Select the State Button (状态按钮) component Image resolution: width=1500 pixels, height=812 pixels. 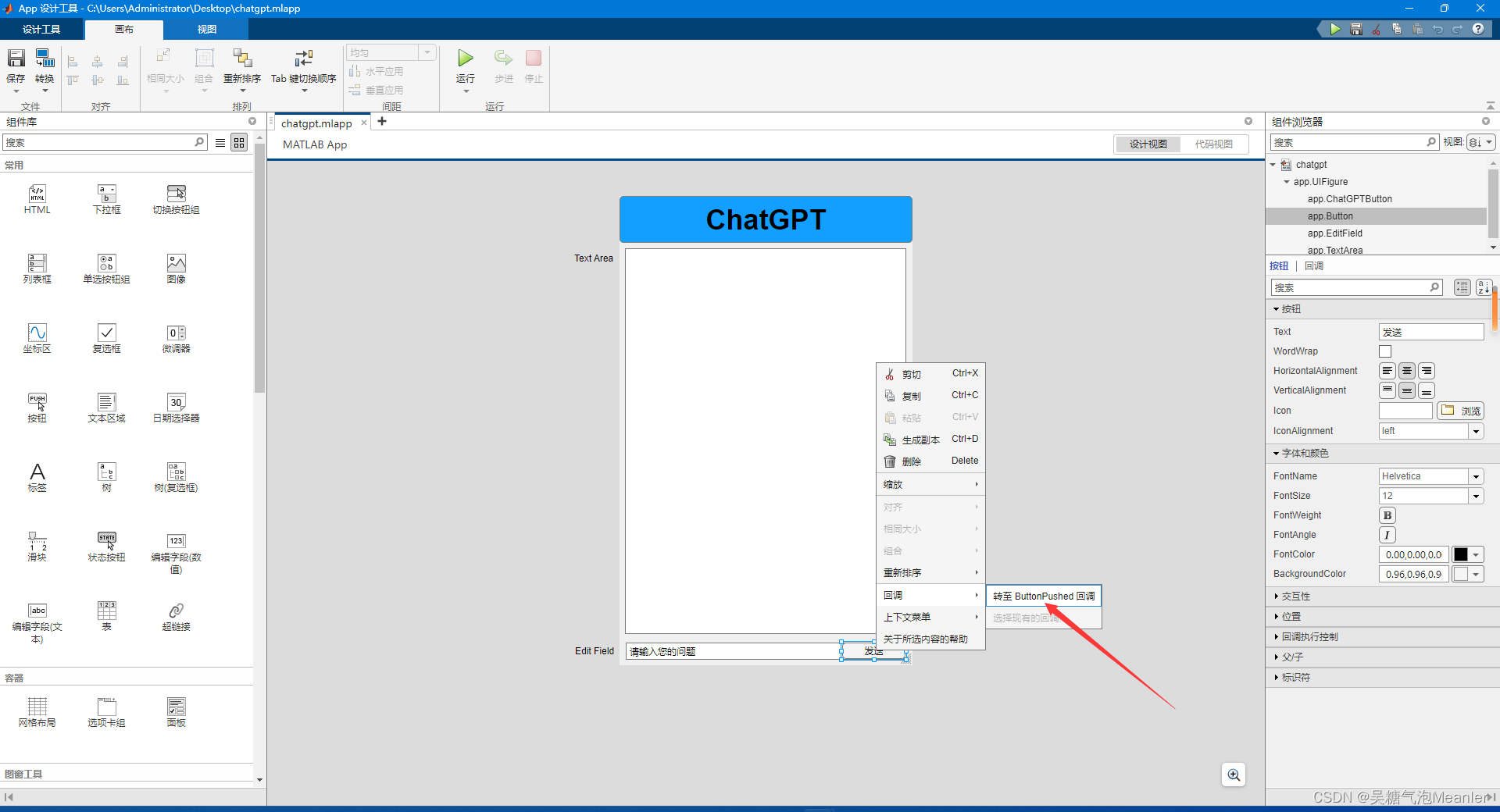click(106, 547)
